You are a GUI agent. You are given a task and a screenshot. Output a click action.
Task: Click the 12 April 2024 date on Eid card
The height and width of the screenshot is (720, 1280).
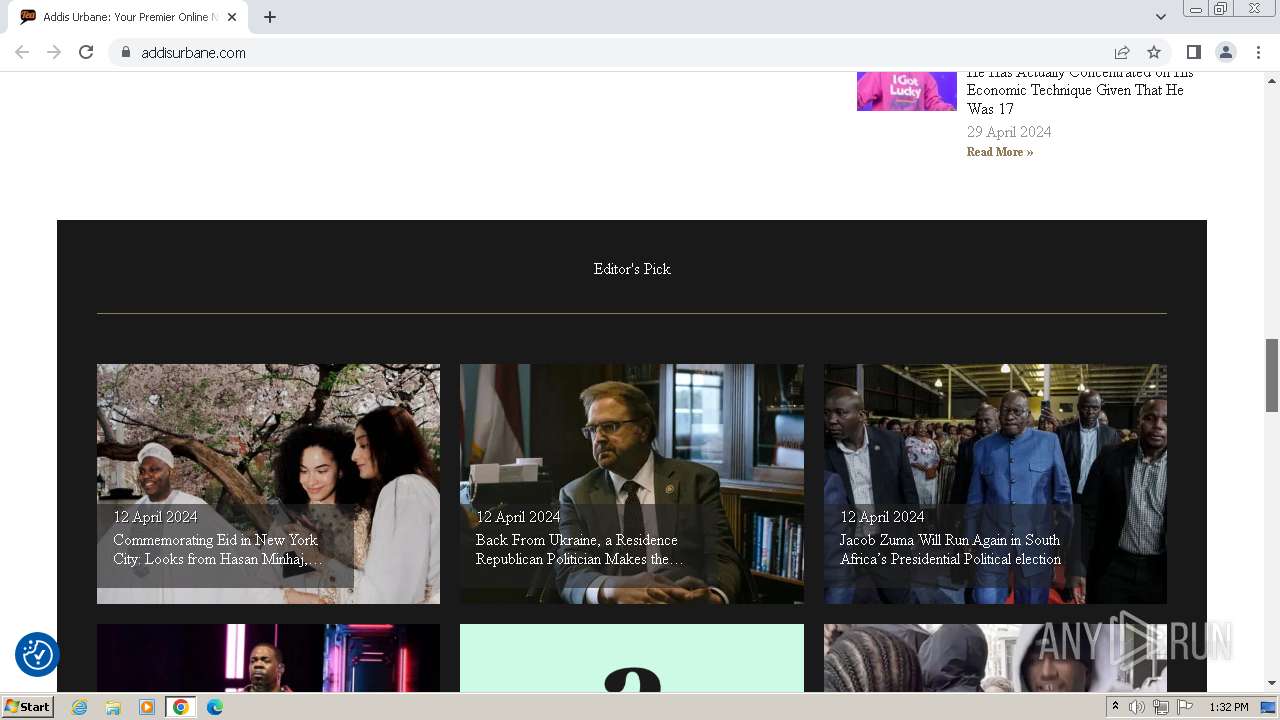(x=155, y=517)
